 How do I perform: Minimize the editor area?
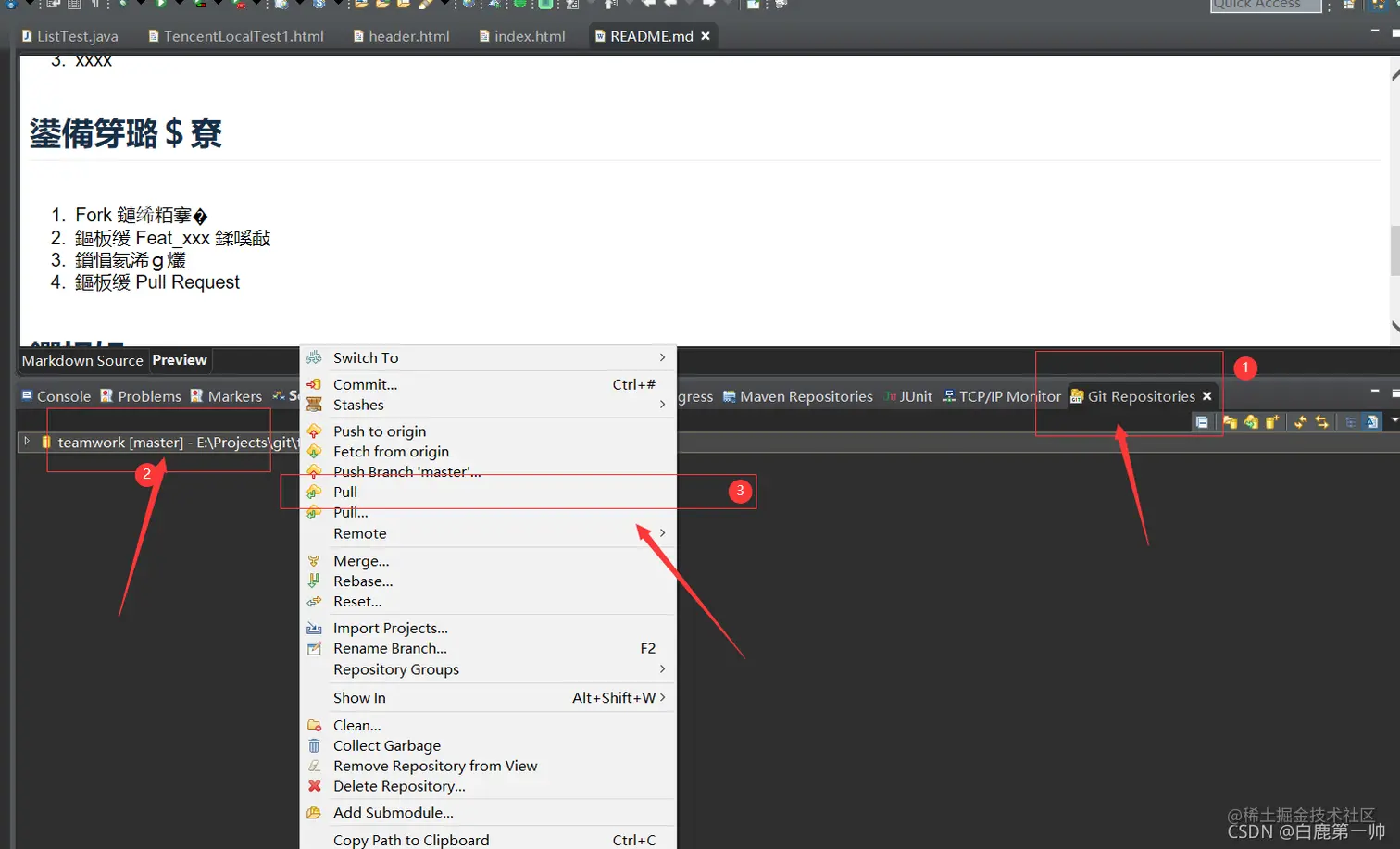coord(1374,31)
